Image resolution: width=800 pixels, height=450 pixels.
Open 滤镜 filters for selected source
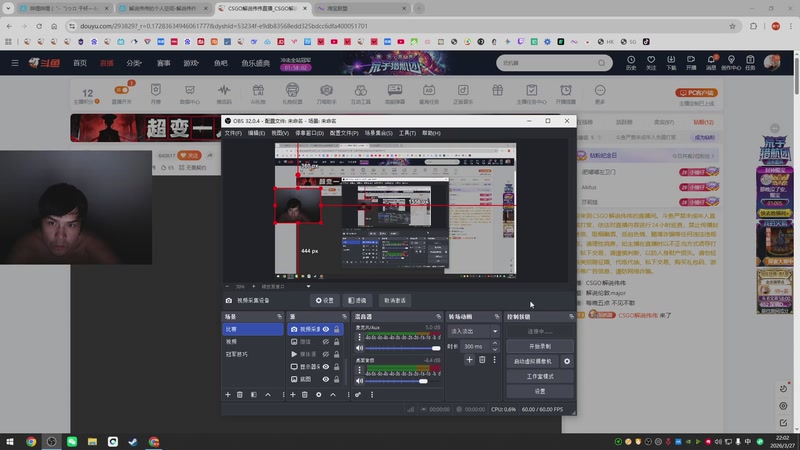357,301
